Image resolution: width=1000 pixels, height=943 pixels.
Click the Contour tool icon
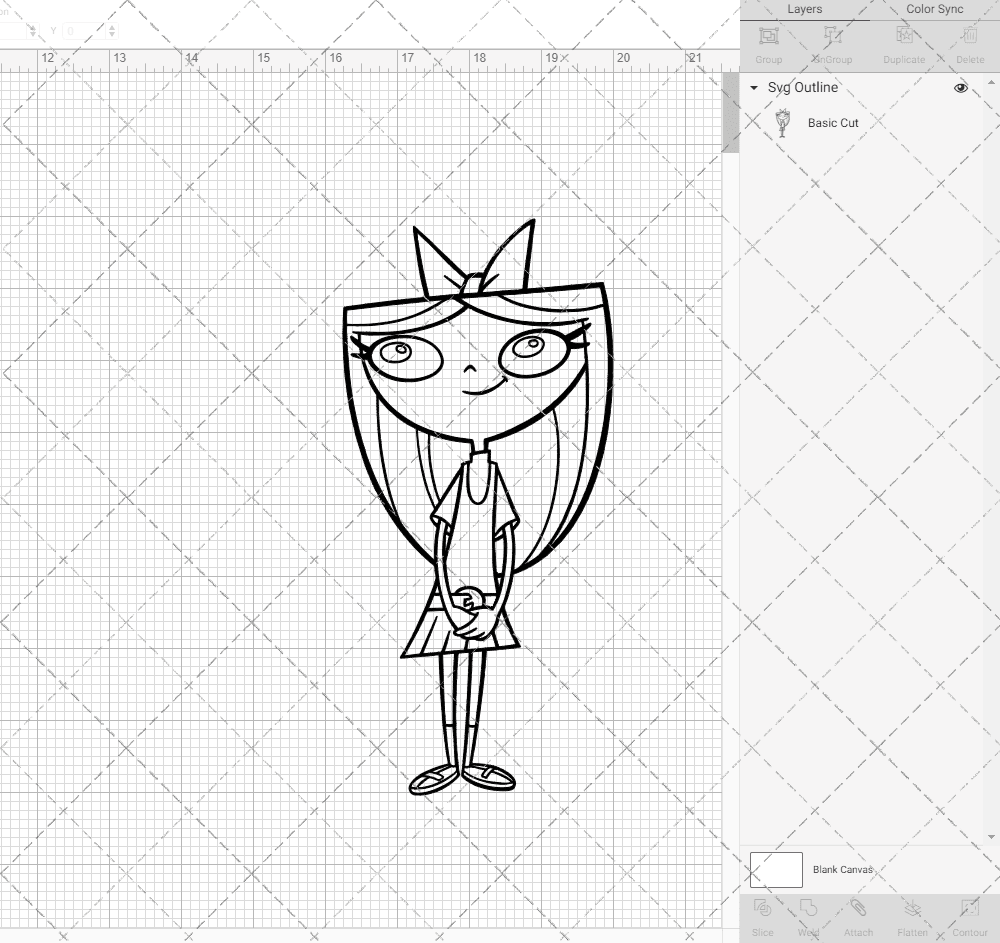(969, 908)
